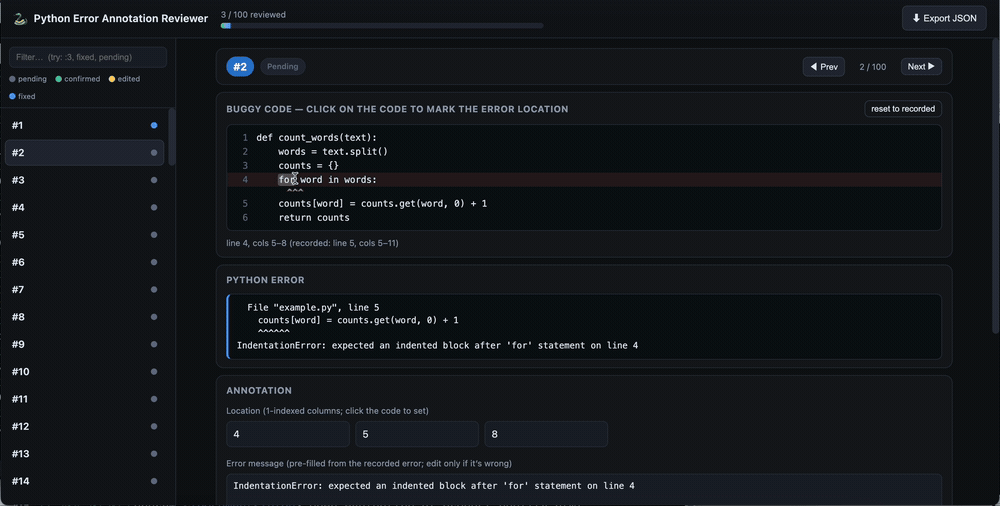1000x506 pixels.
Task: Click the blue #2 badge
Action: [240, 66]
